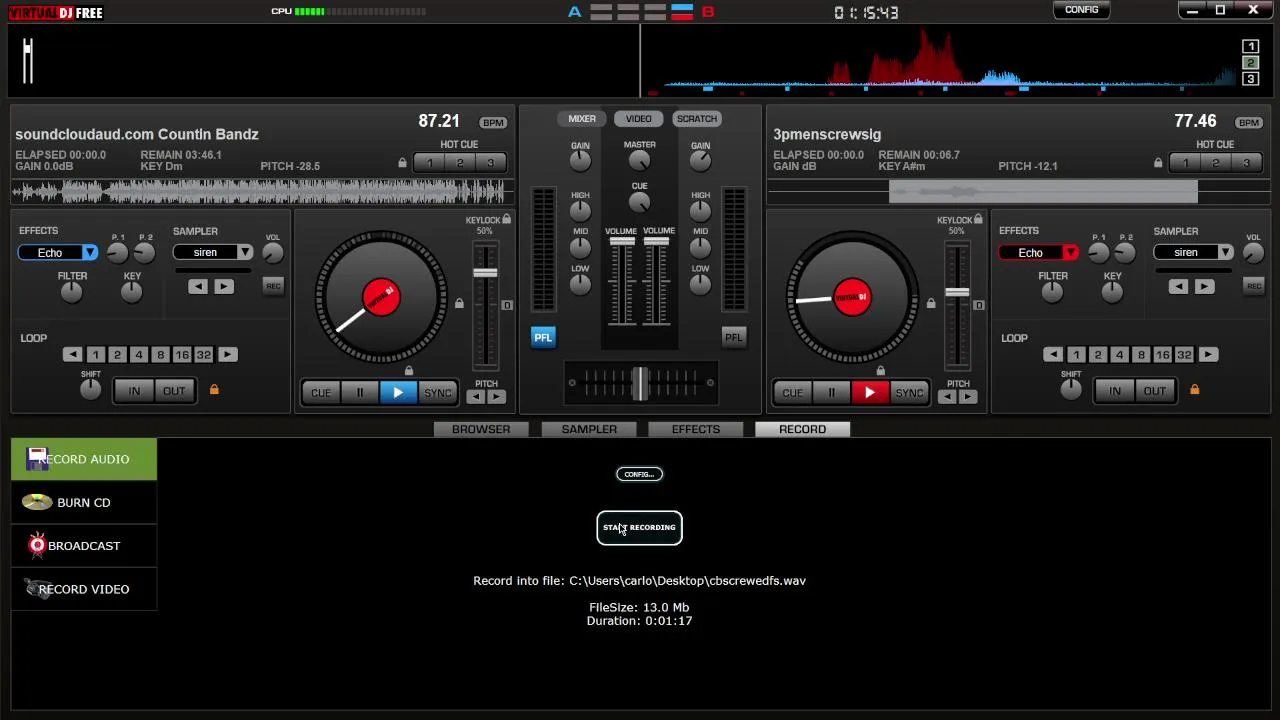Click the master volume knob
Viewport: 1280px width, 720px height.
639,161
